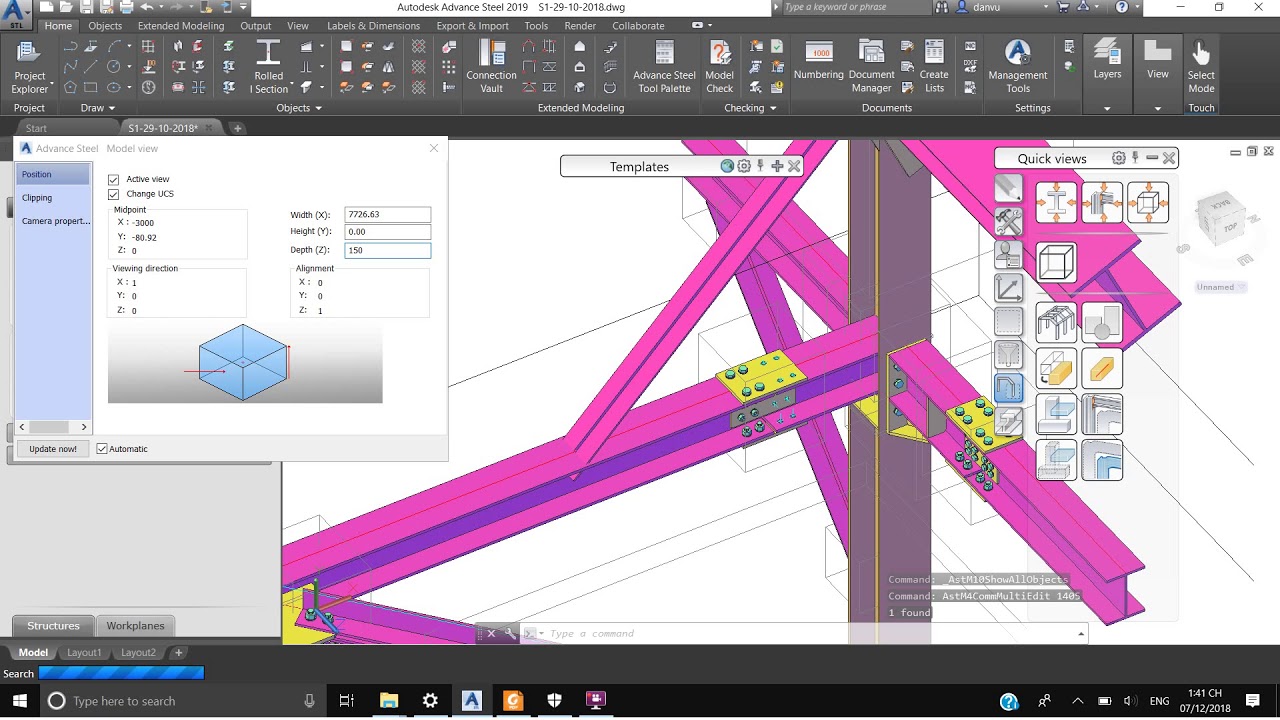The height and width of the screenshot is (720, 1280).
Task: Switch to the Labels & Dimensions tab
Action: (373, 26)
